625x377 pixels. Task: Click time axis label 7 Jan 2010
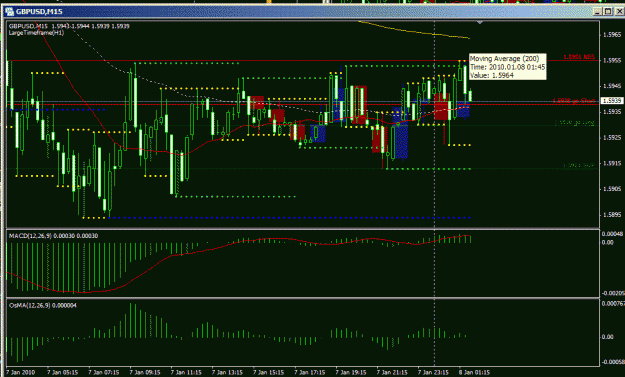[x=21, y=372]
